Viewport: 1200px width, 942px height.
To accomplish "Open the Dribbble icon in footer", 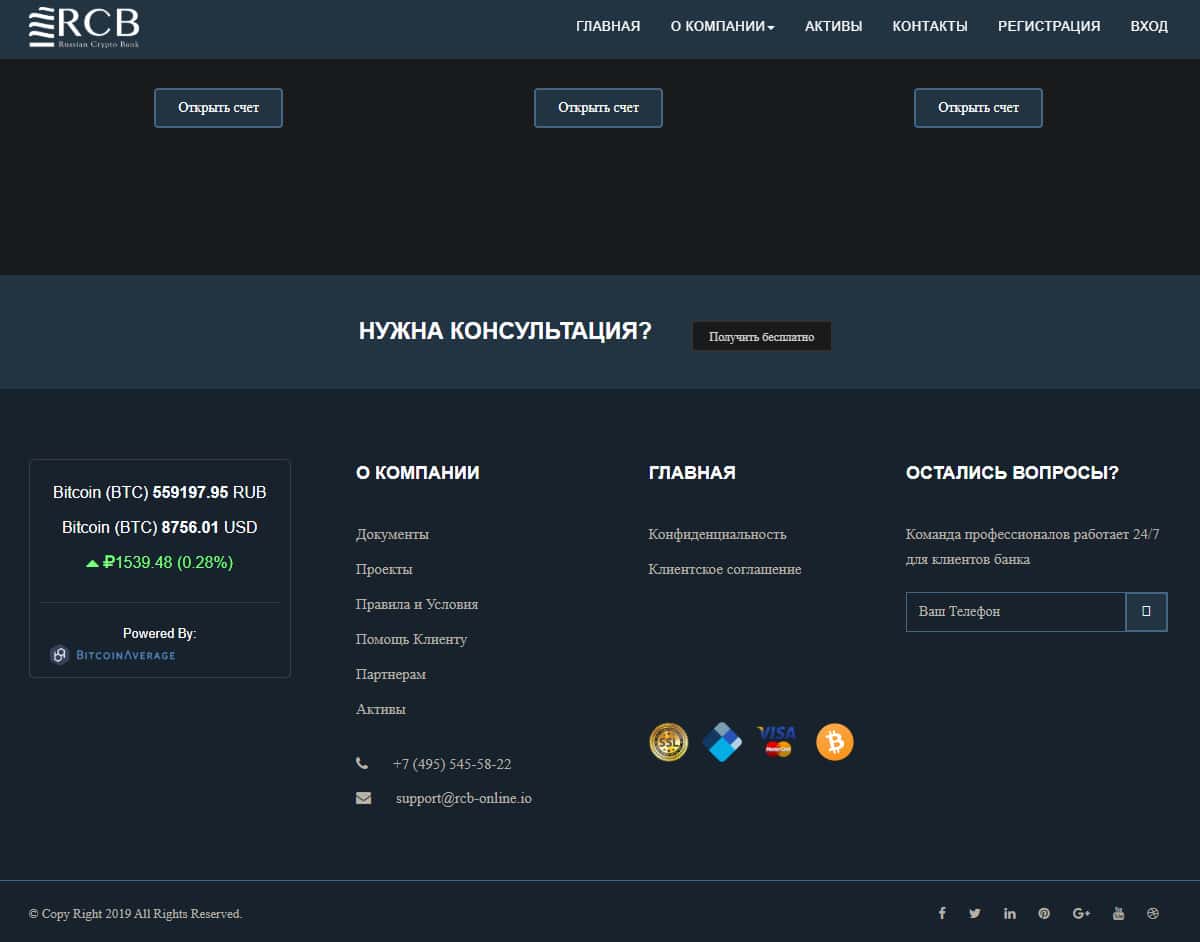I will click(x=1152, y=913).
